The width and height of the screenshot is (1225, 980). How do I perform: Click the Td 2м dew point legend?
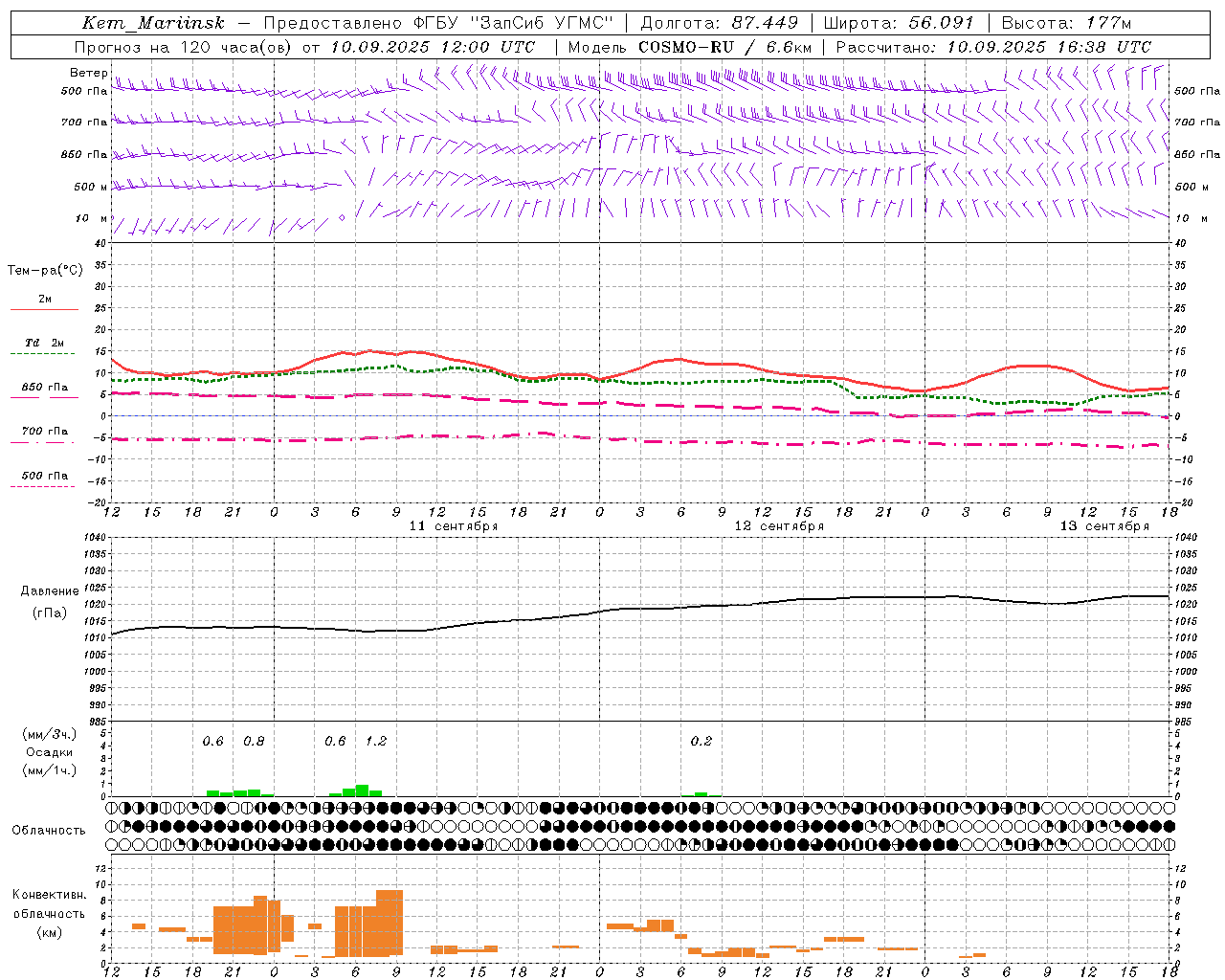(44, 346)
